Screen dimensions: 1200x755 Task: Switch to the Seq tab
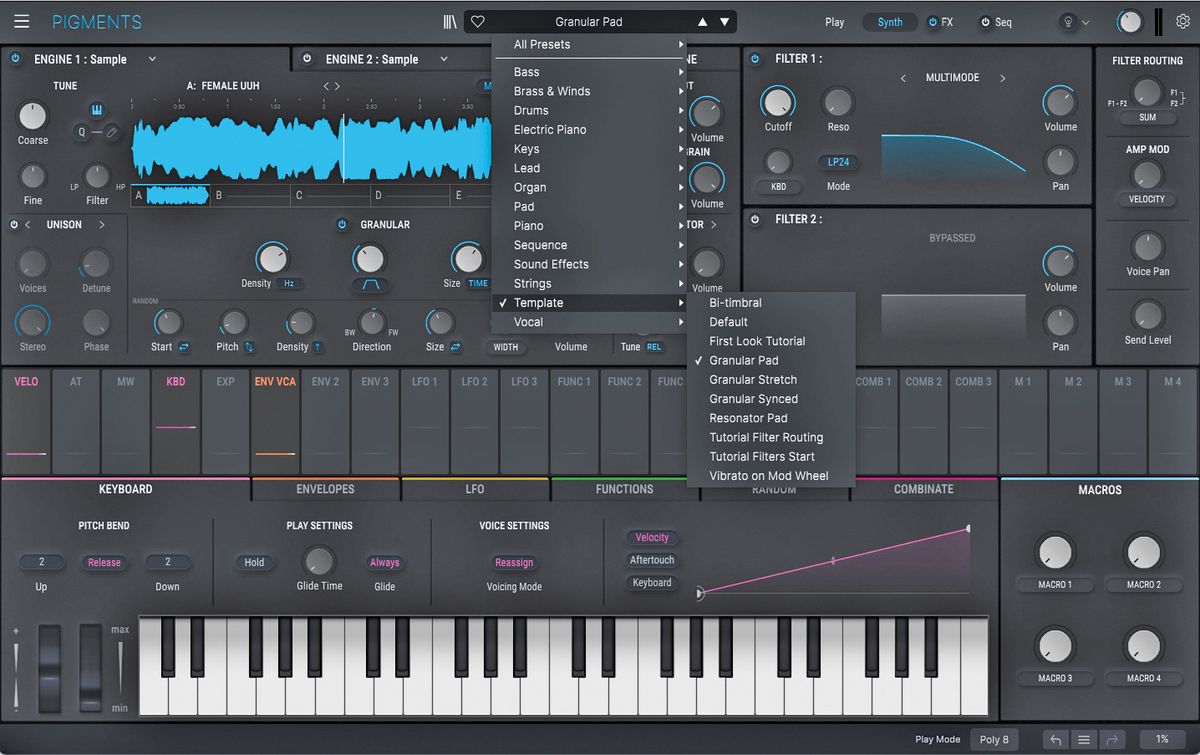(x=1001, y=21)
